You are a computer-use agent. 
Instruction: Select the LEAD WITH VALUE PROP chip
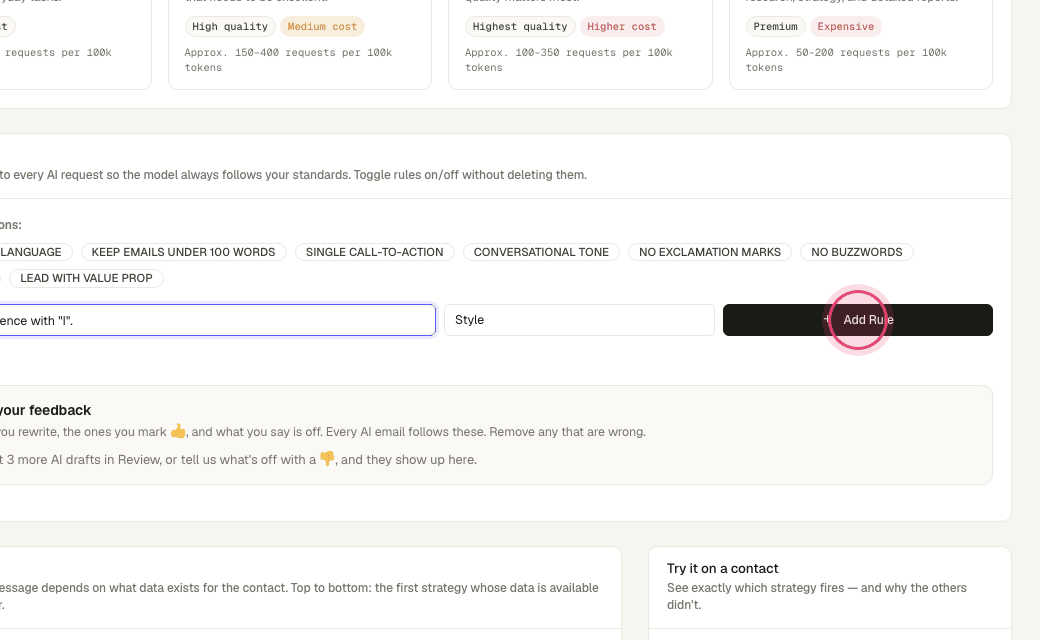[x=86, y=278]
